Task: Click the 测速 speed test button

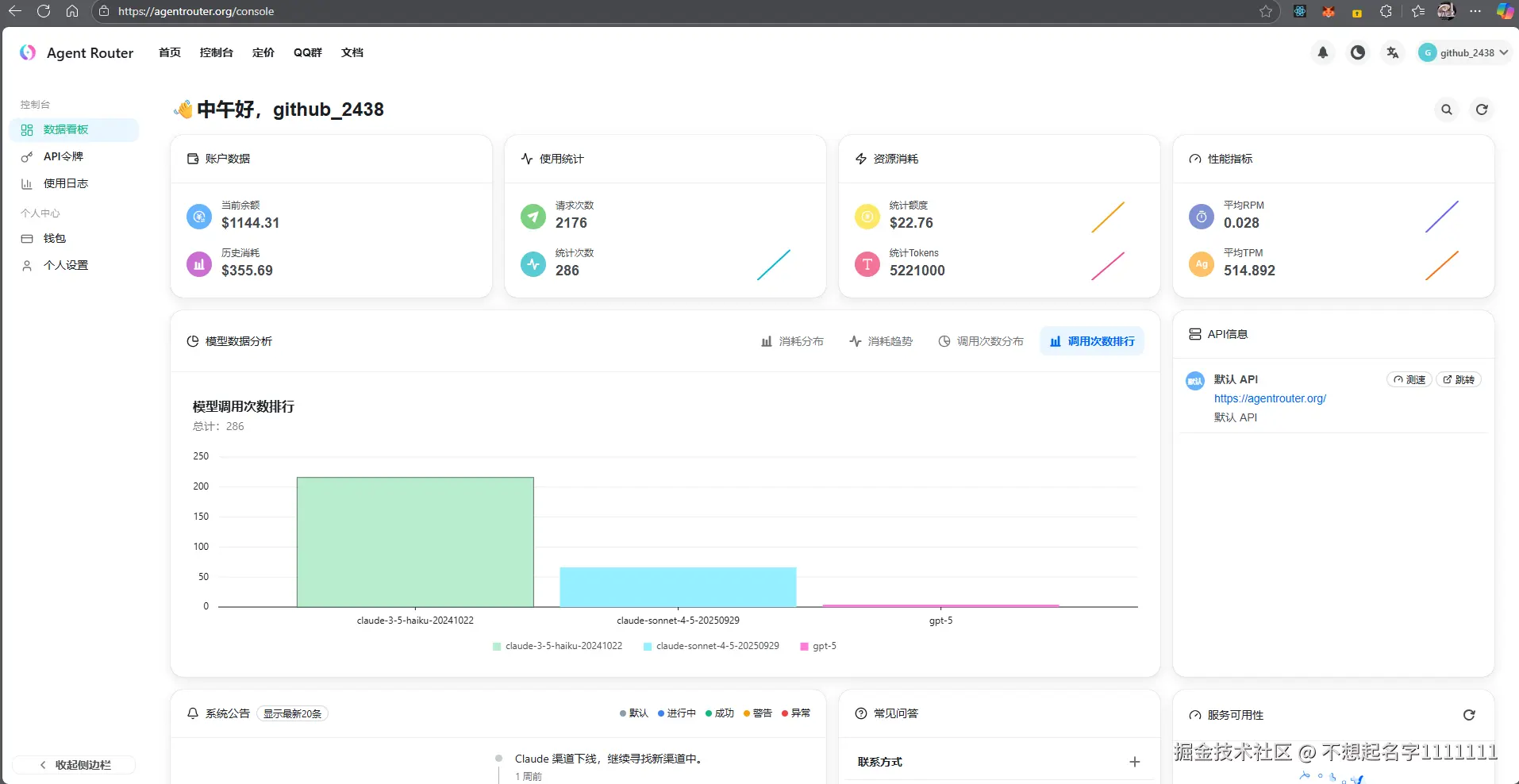Action: (1409, 379)
